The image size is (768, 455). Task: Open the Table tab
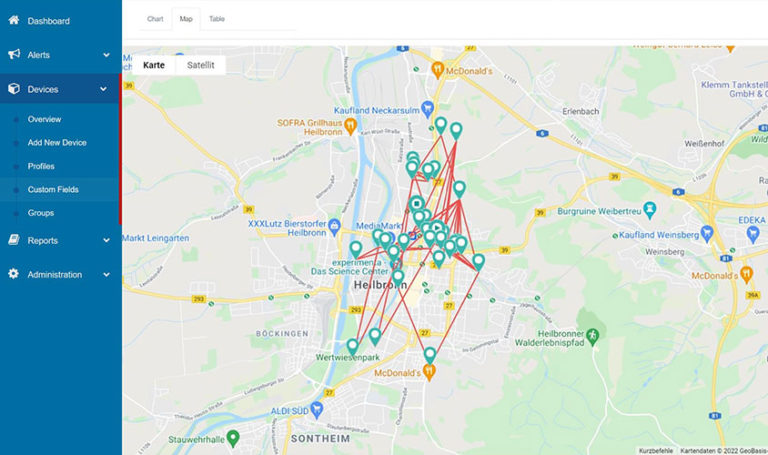pos(216,19)
